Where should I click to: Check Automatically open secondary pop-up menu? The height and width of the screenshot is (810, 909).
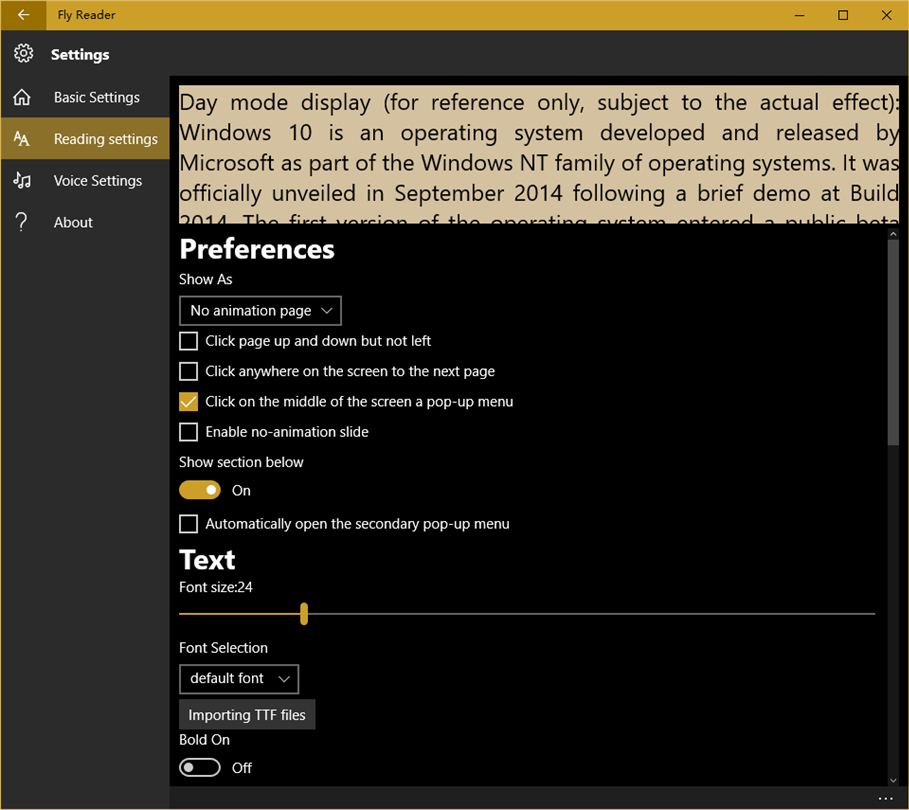pyautogui.click(x=188, y=524)
